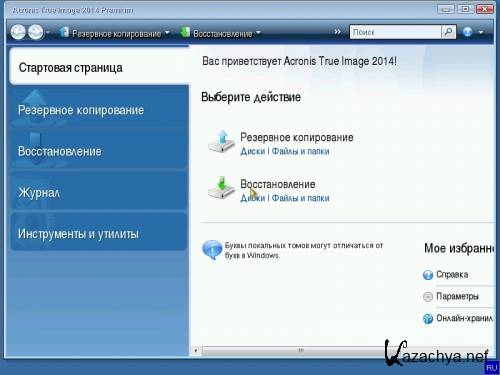Open Параметры link in favorites

pyautogui.click(x=457, y=296)
